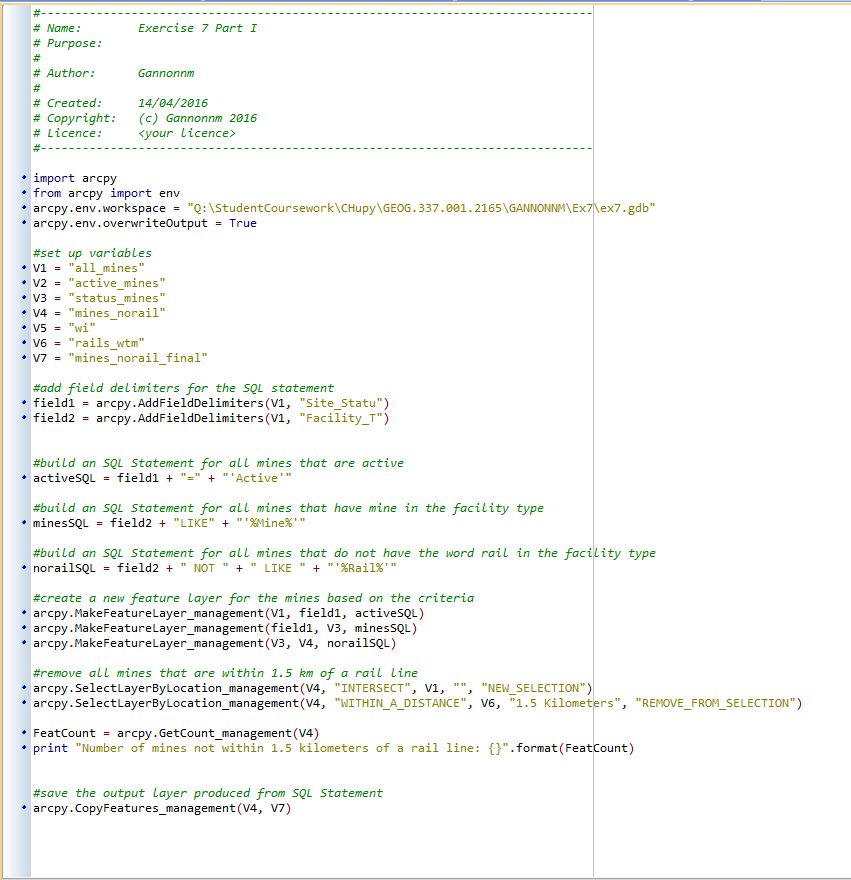Image resolution: width=851 pixels, height=880 pixels.
Task: Toggle a breakpoint on the V7 assignment line
Action: coord(25,357)
